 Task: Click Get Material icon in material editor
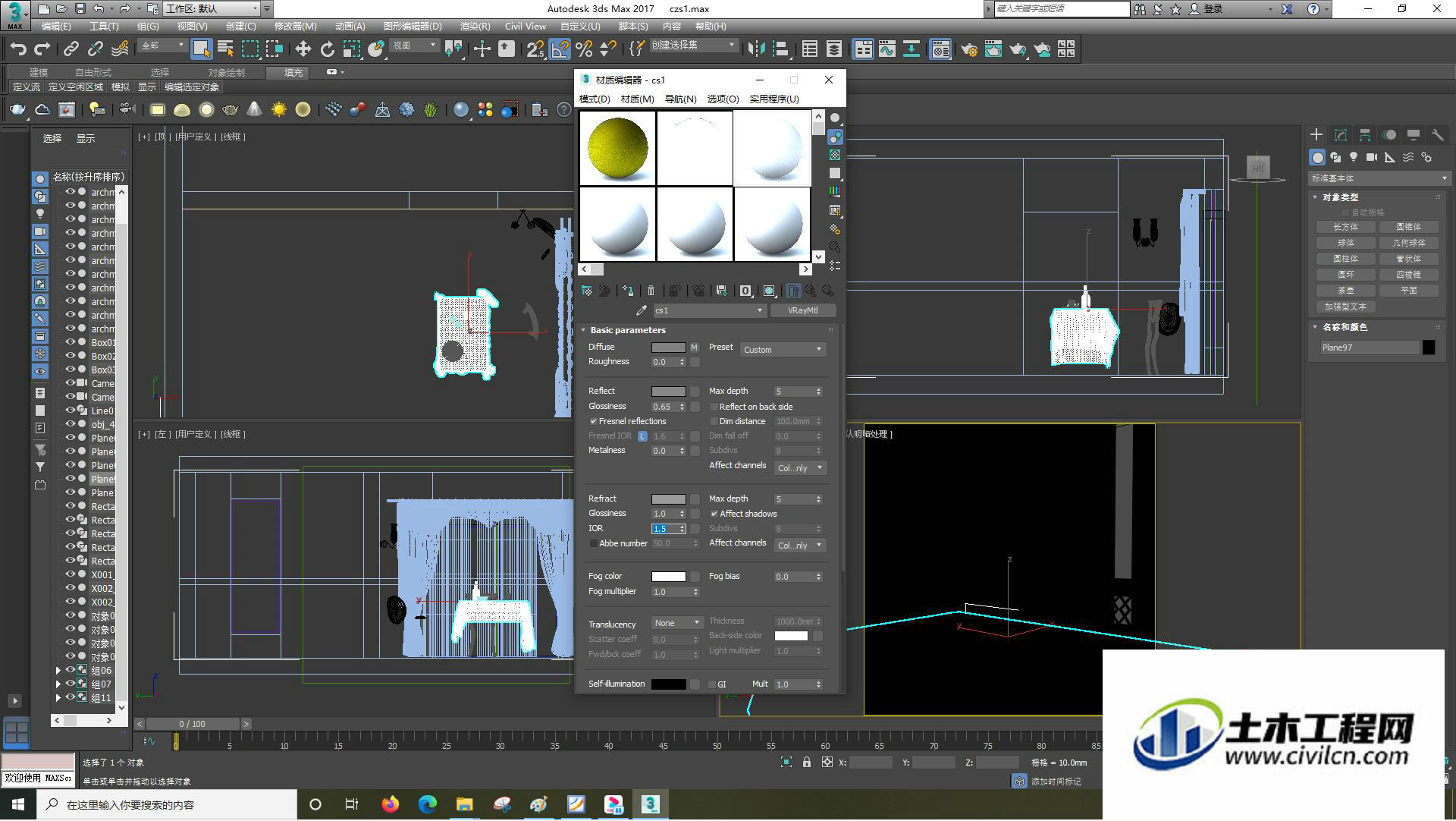coord(587,291)
